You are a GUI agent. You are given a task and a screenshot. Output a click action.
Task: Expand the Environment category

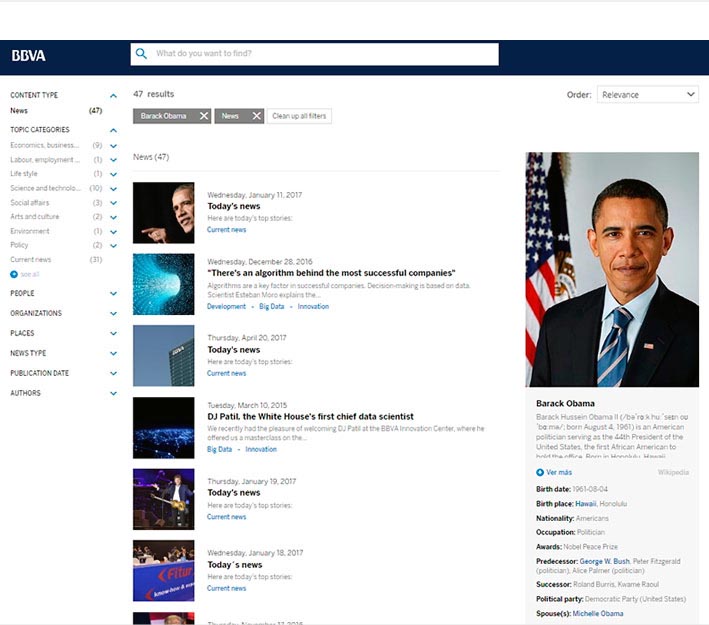tap(113, 232)
